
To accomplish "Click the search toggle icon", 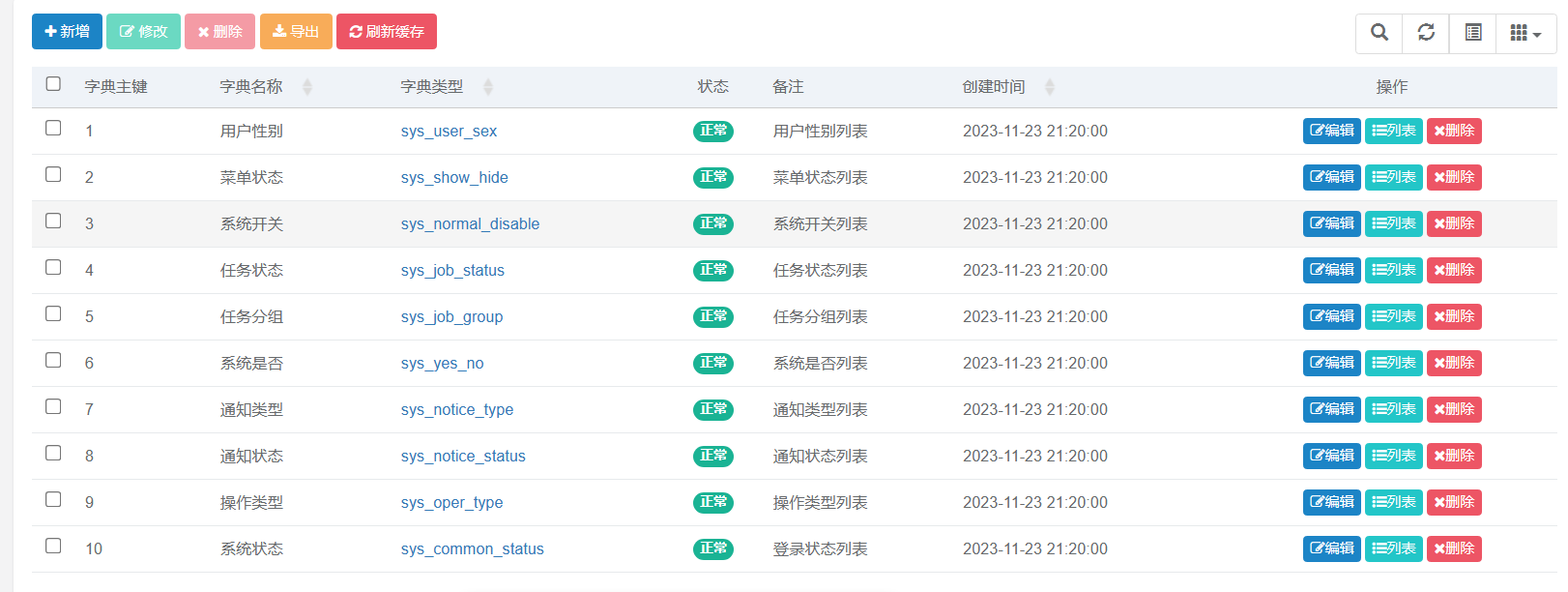I will [x=1379, y=32].
